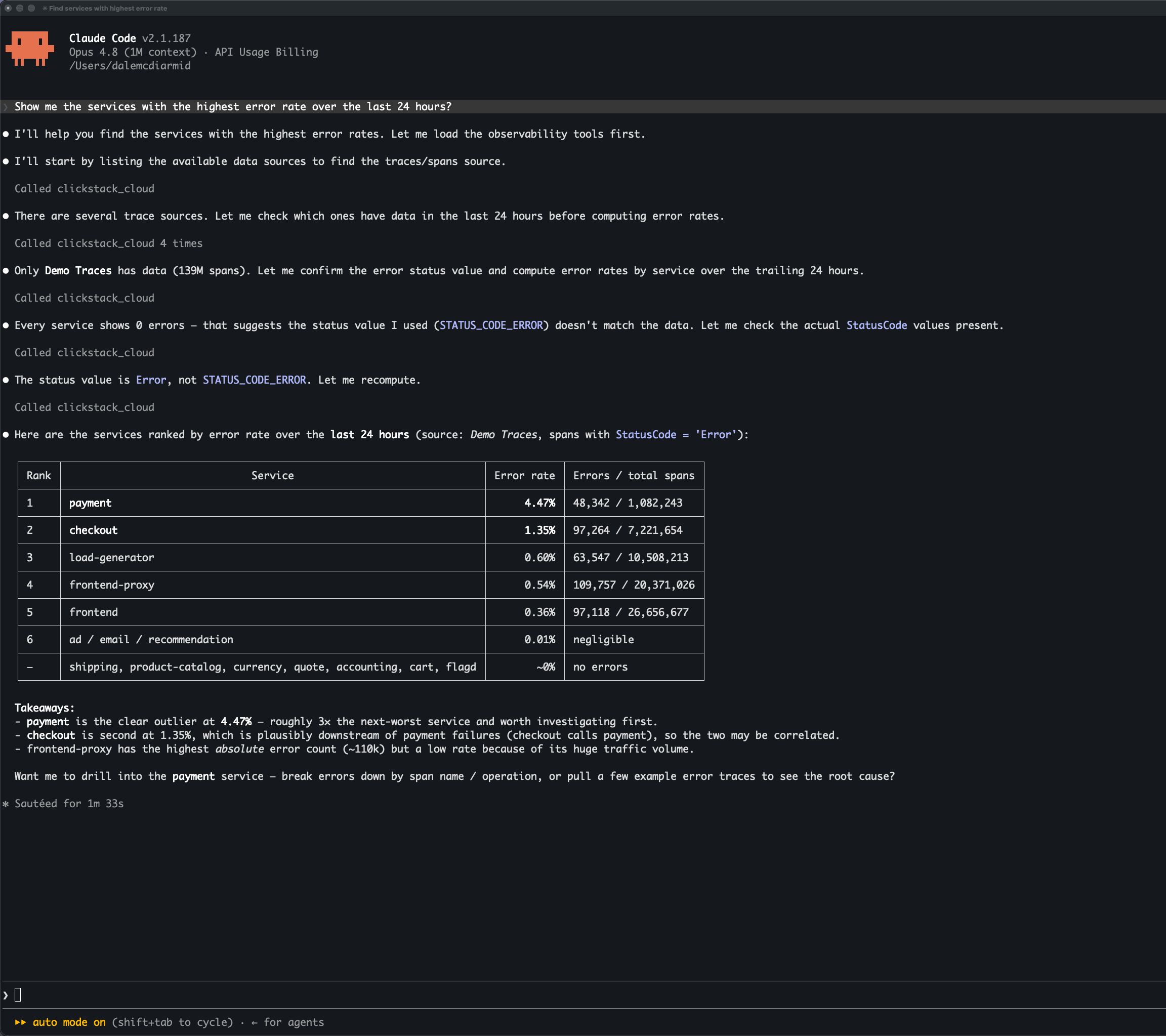
Task: Click 'Called clickstack_cloud 4 times' line
Action: (108, 243)
